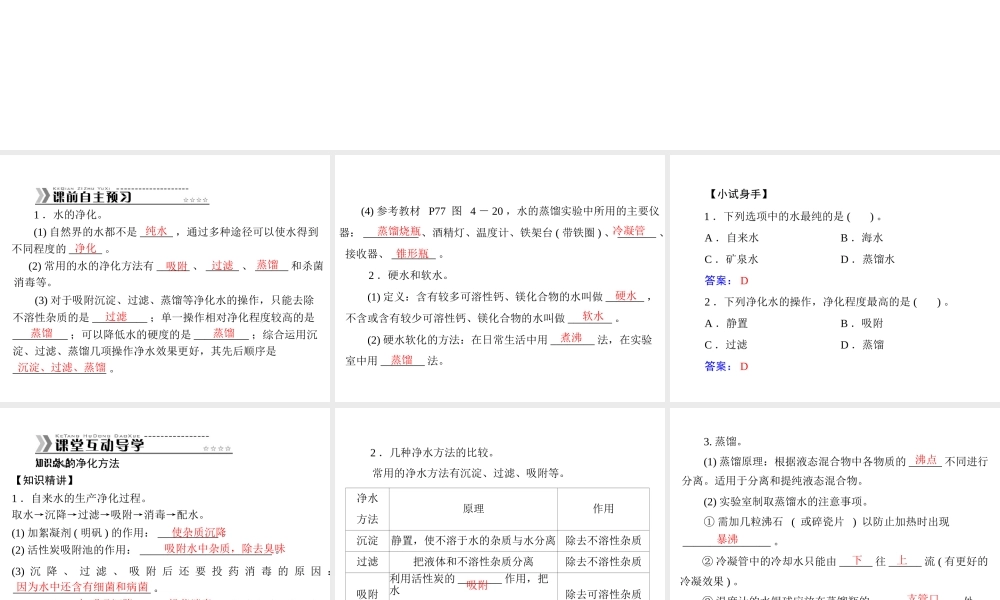Click the table header cell '净水方法'
Screen dimensions: 1000x600
coord(367,509)
